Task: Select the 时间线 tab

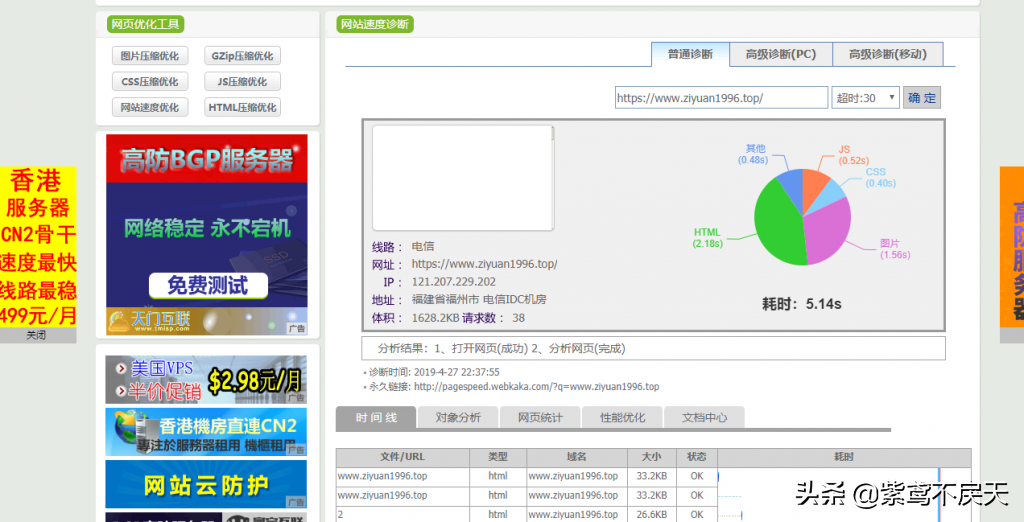Action: [x=376, y=417]
